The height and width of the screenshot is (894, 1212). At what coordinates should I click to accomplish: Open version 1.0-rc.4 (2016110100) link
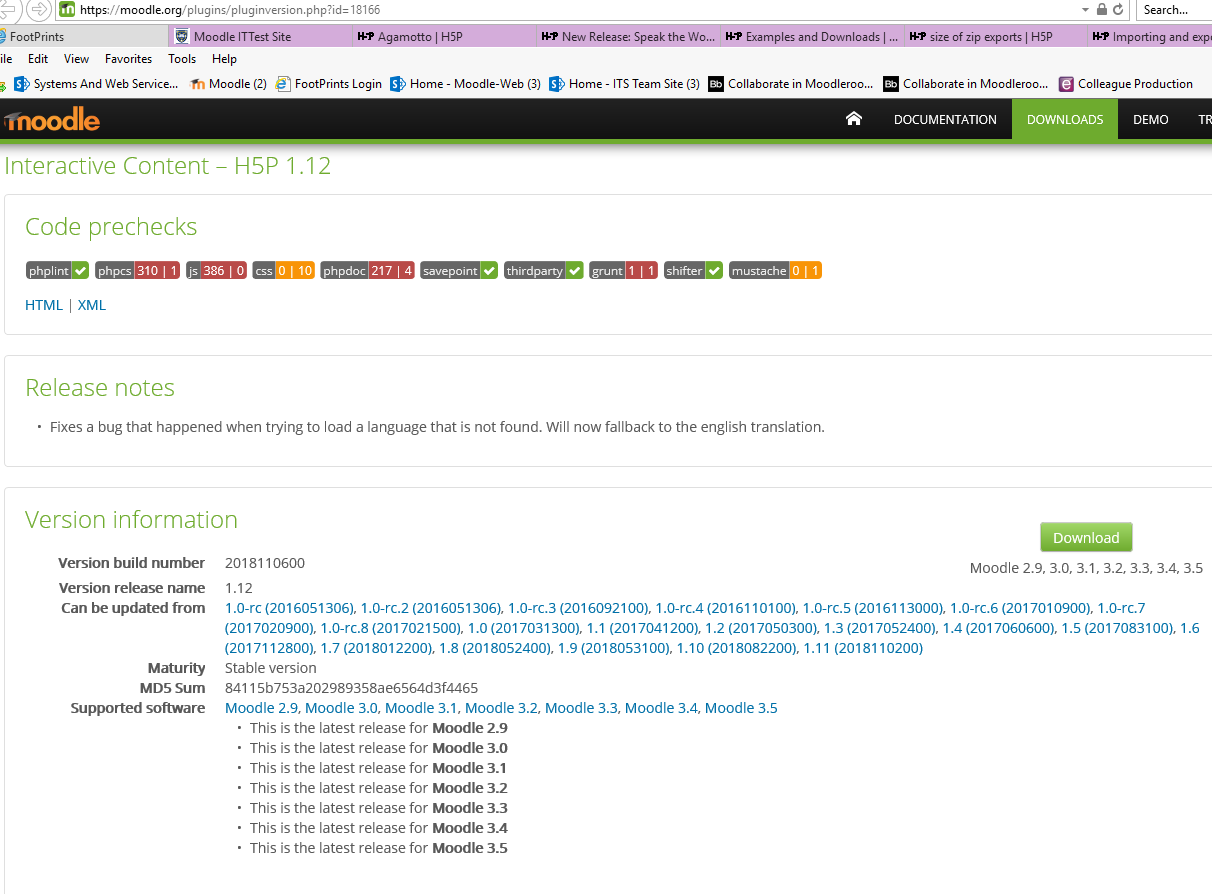(x=726, y=608)
